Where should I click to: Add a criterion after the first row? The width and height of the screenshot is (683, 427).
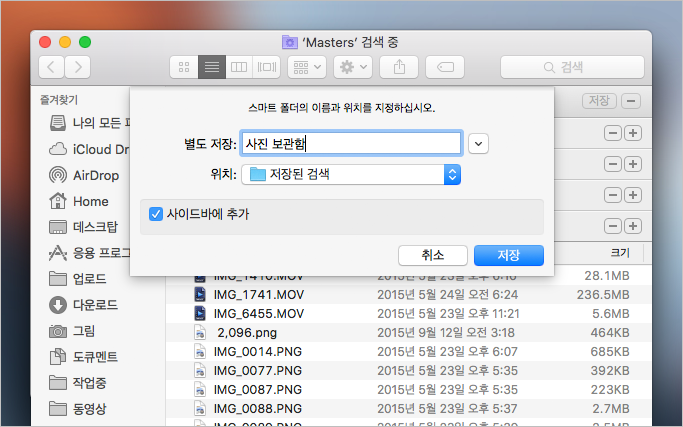(x=633, y=133)
